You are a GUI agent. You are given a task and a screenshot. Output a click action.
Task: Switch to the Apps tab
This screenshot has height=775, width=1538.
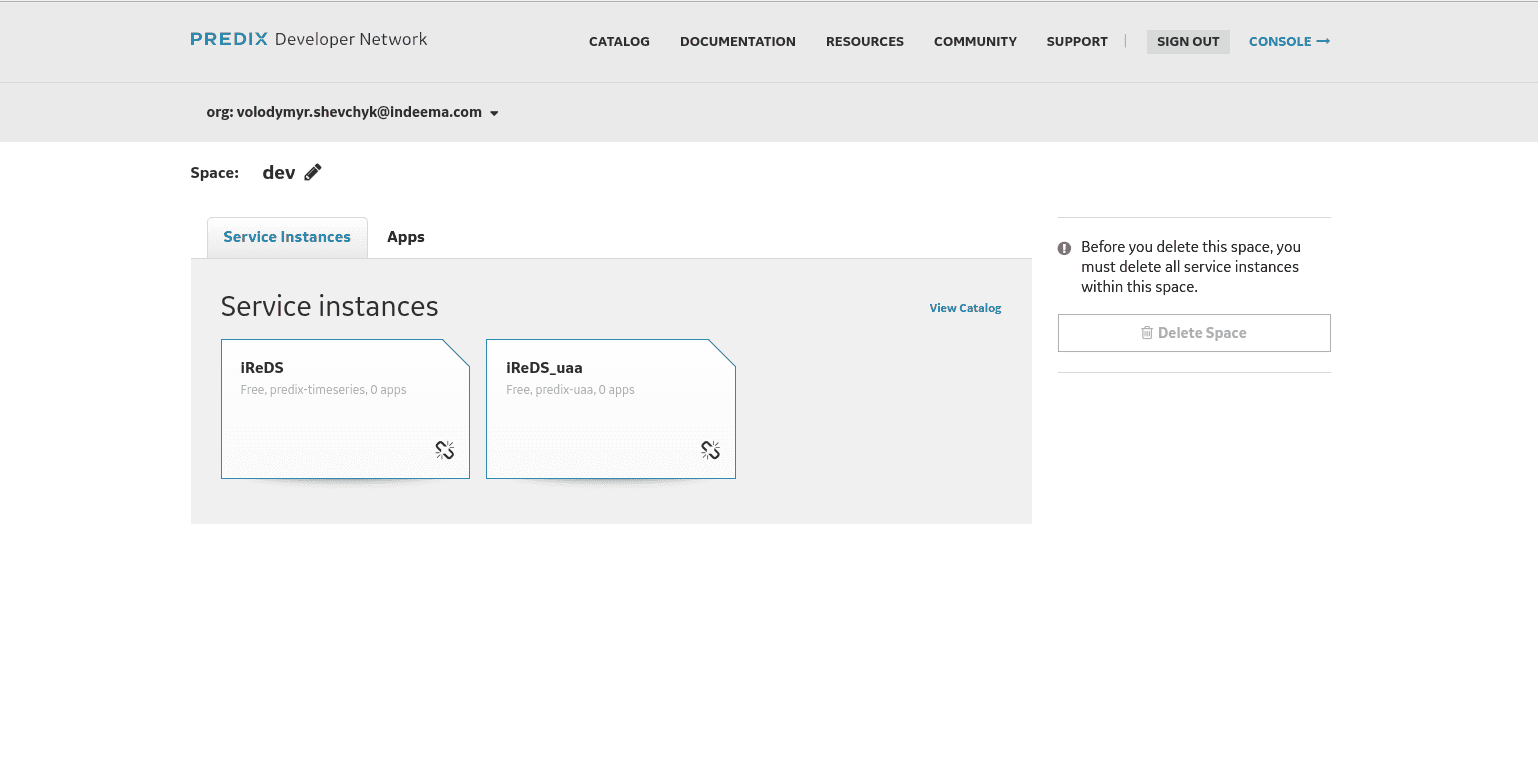pos(405,237)
